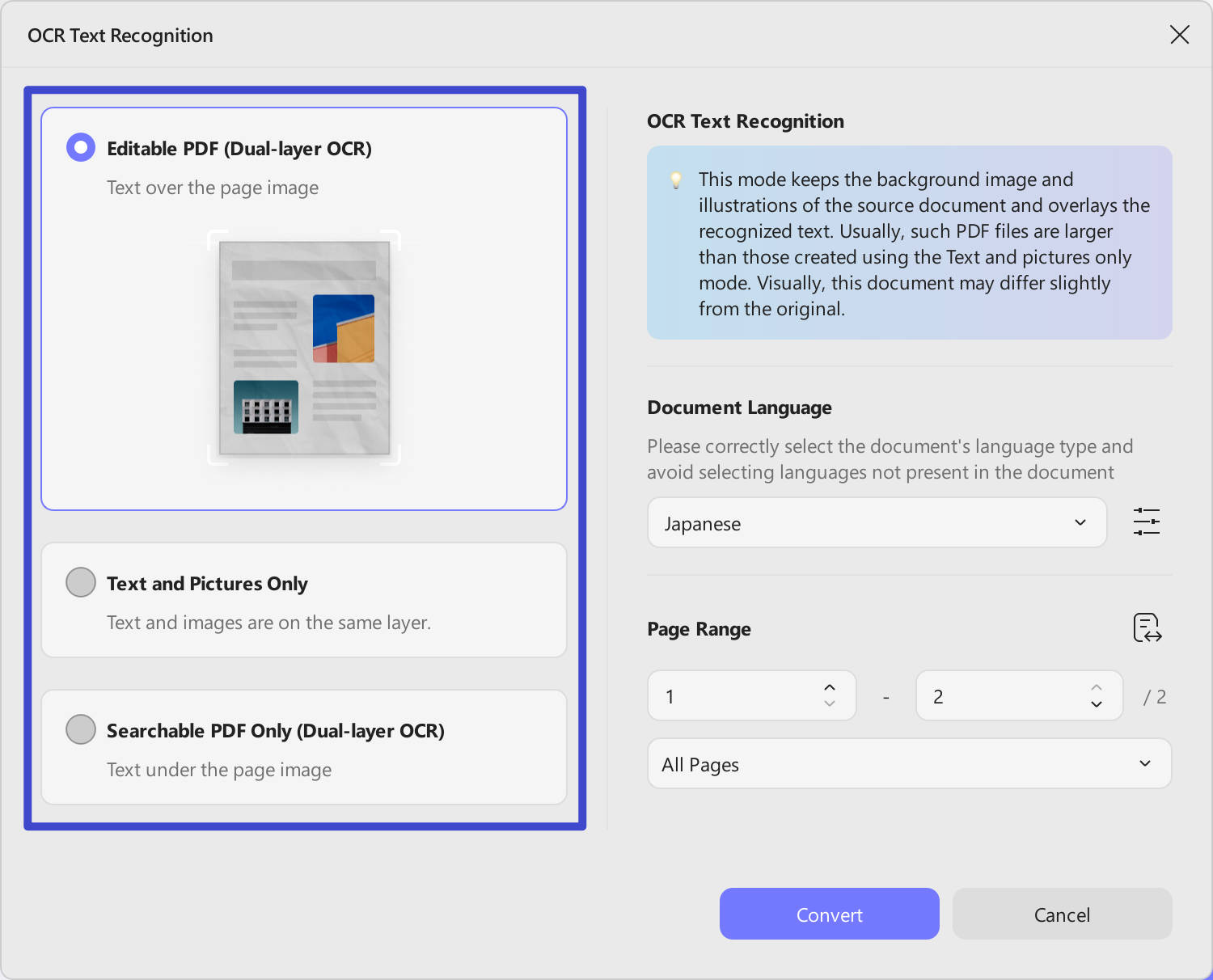Select Searchable PDF Only radio button
Viewport: 1213px width, 980px height.
(x=81, y=729)
